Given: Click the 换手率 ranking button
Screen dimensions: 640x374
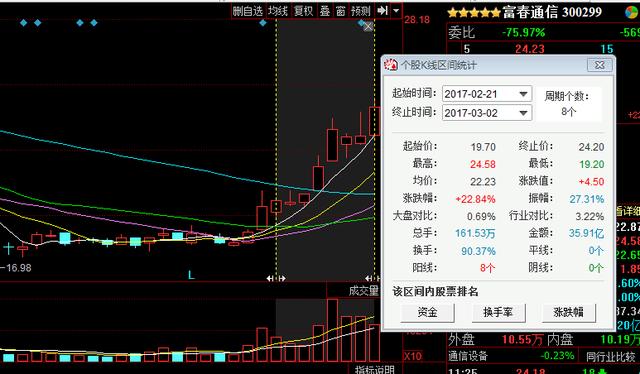Looking at the screenshot, I should coord(498,312).
